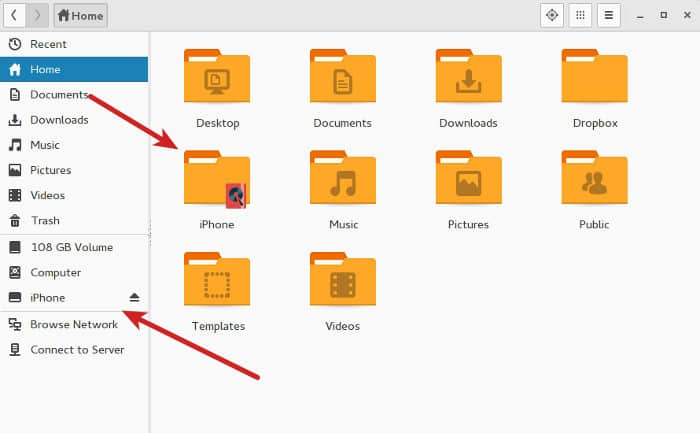700x433 pixels.
Task: Open the iPhone folder icon
Action: pos(217,179)
